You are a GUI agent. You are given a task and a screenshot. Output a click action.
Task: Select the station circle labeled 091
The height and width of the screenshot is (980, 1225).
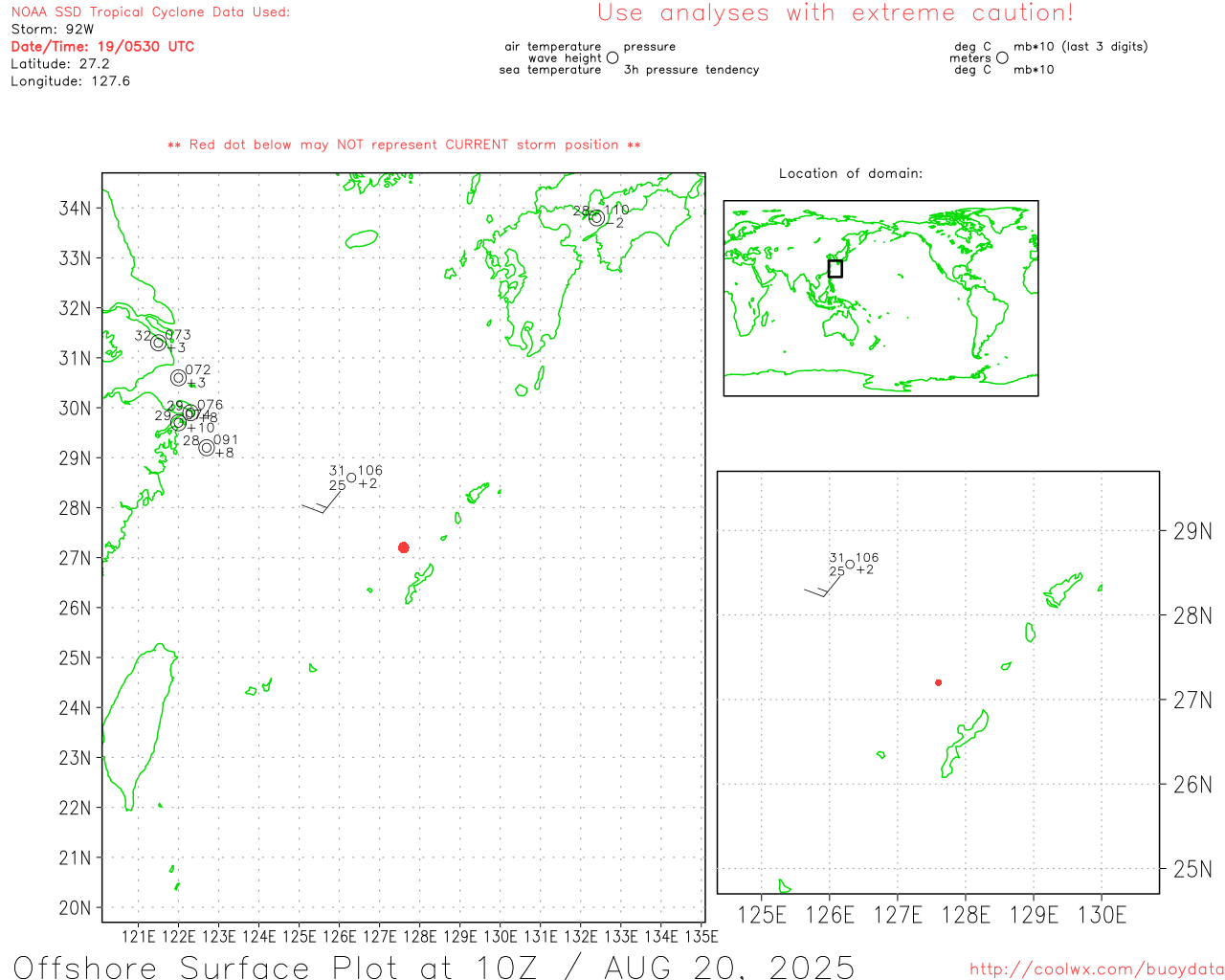[206, 448]
